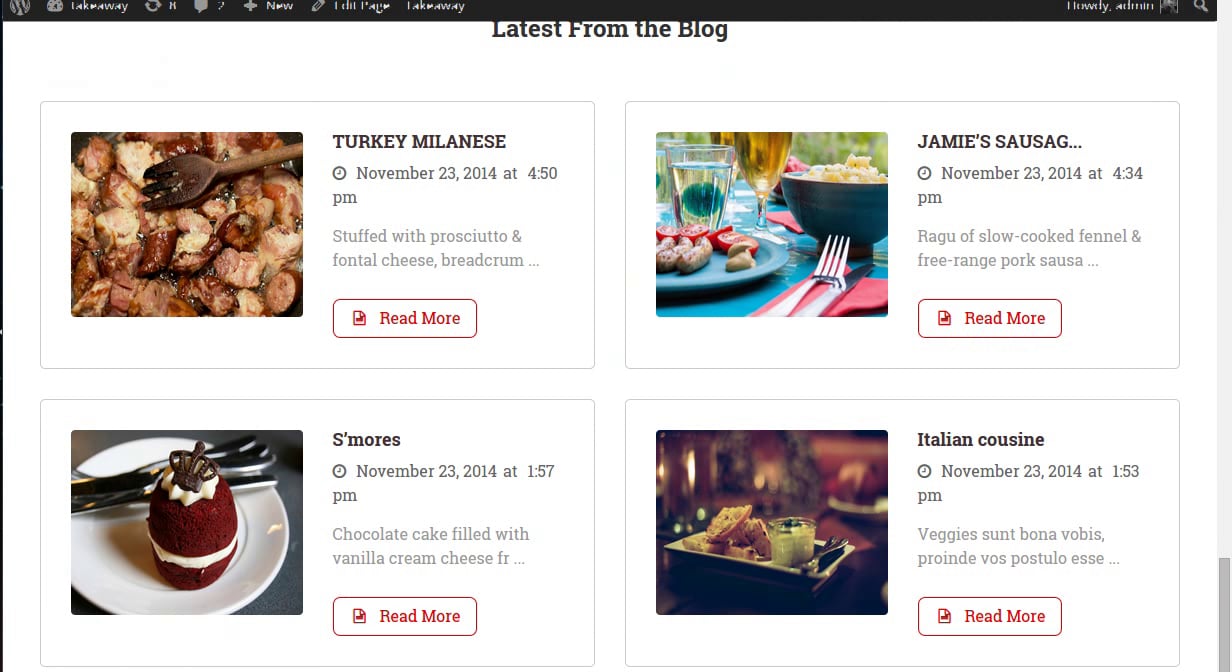Open the updates icon in admin bar

click(152, 6)
